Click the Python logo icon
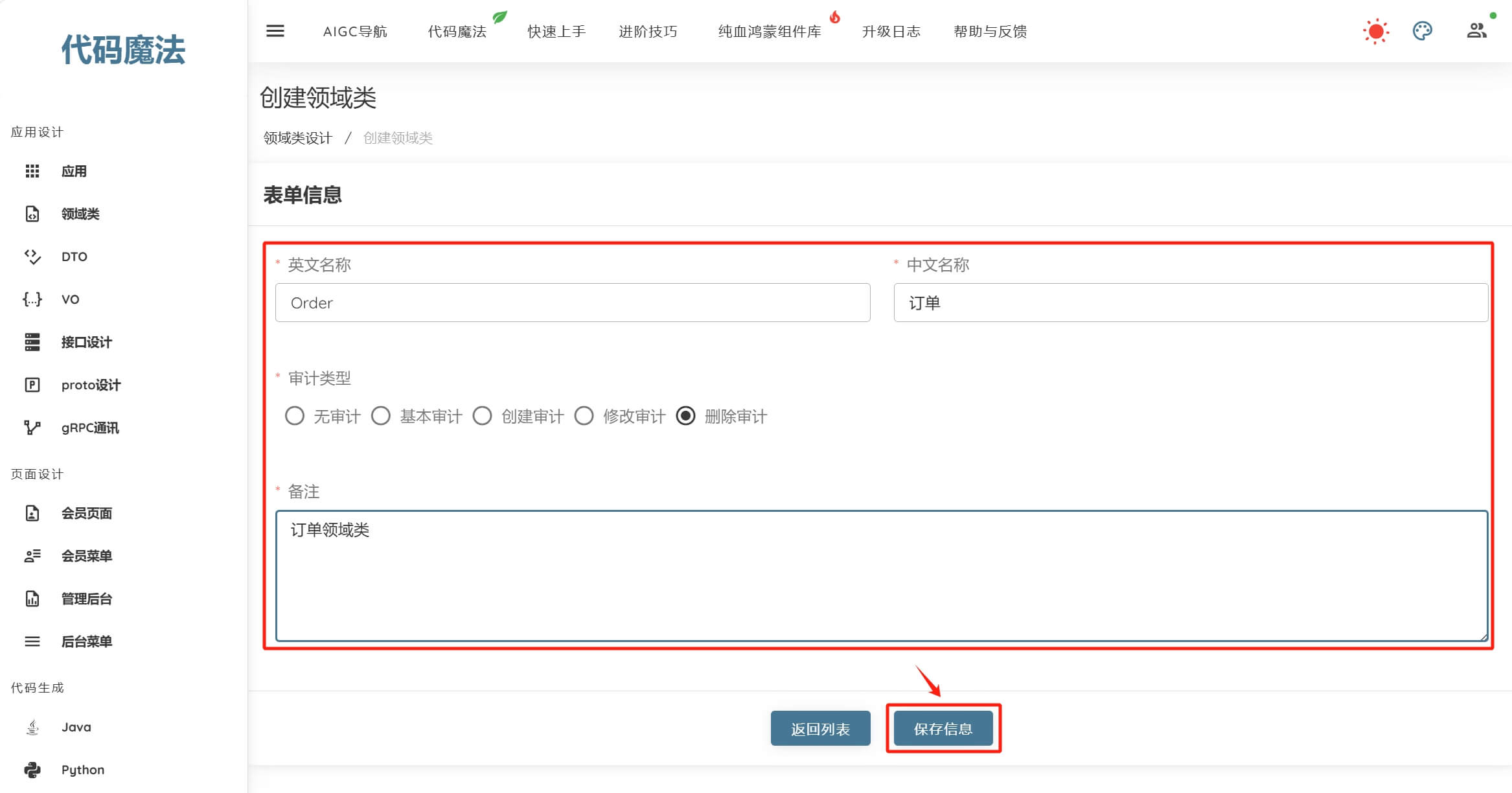This screenshot has height=793, width=1512. (32, 770)
